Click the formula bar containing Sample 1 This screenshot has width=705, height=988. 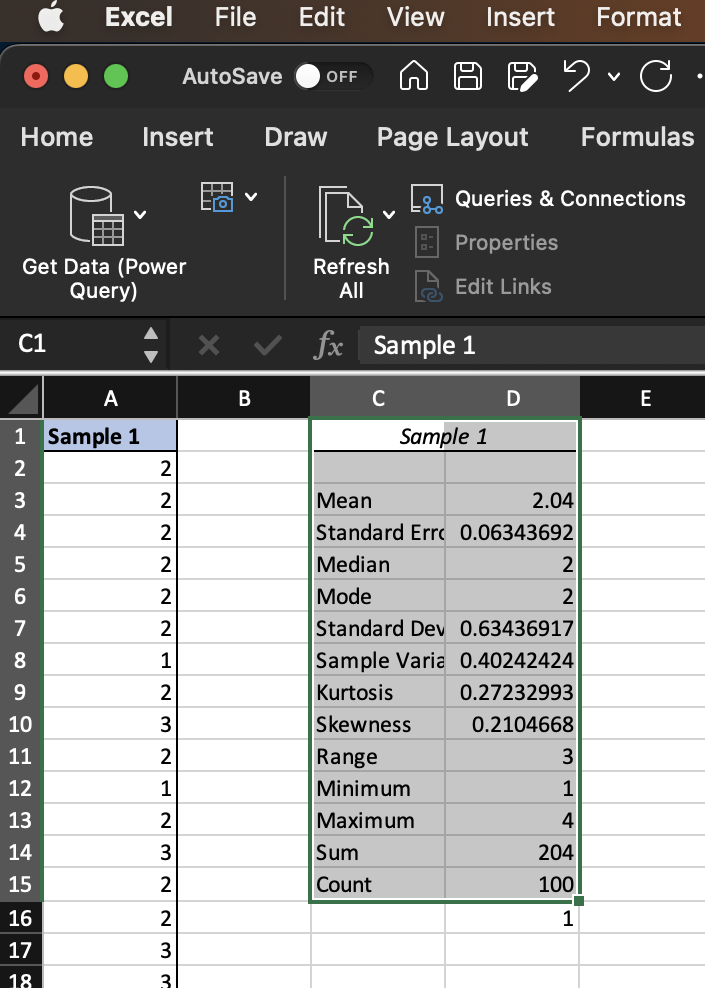(x=530, y=345)
